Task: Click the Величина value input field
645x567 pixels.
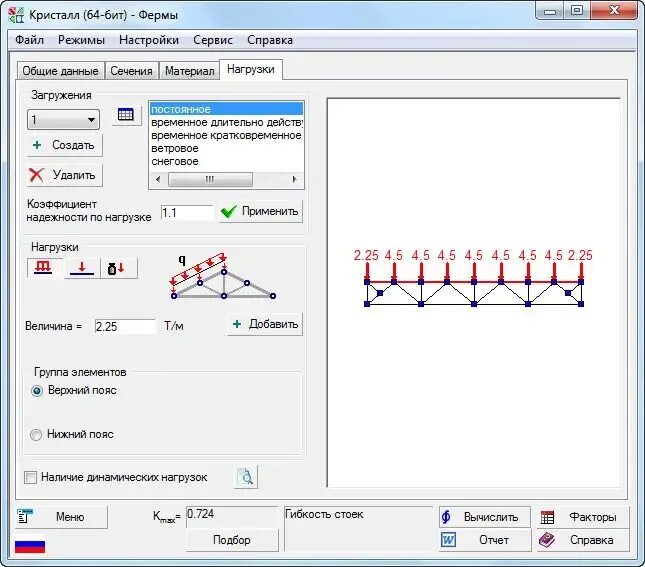Action: point(125,326)
